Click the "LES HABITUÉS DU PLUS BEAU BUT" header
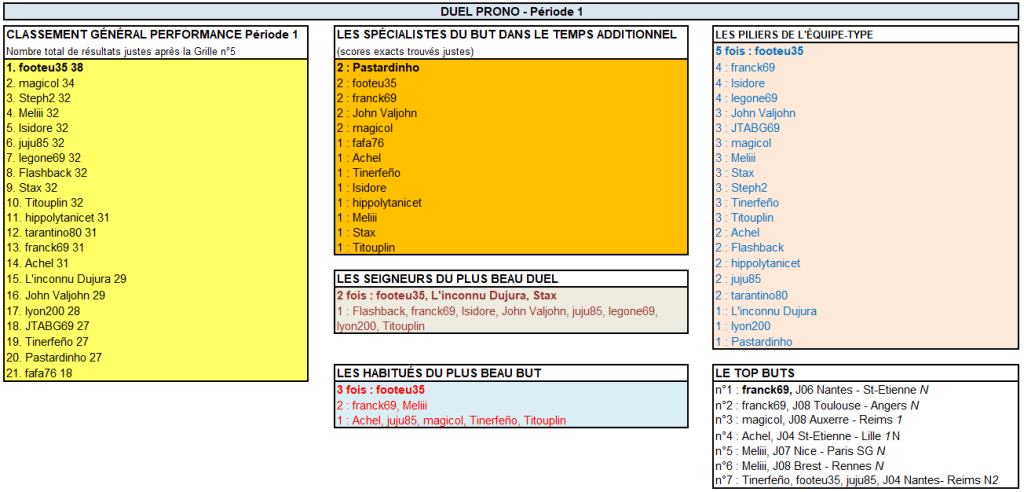This screenshot has width=1024, height=492. pos(439,373)
